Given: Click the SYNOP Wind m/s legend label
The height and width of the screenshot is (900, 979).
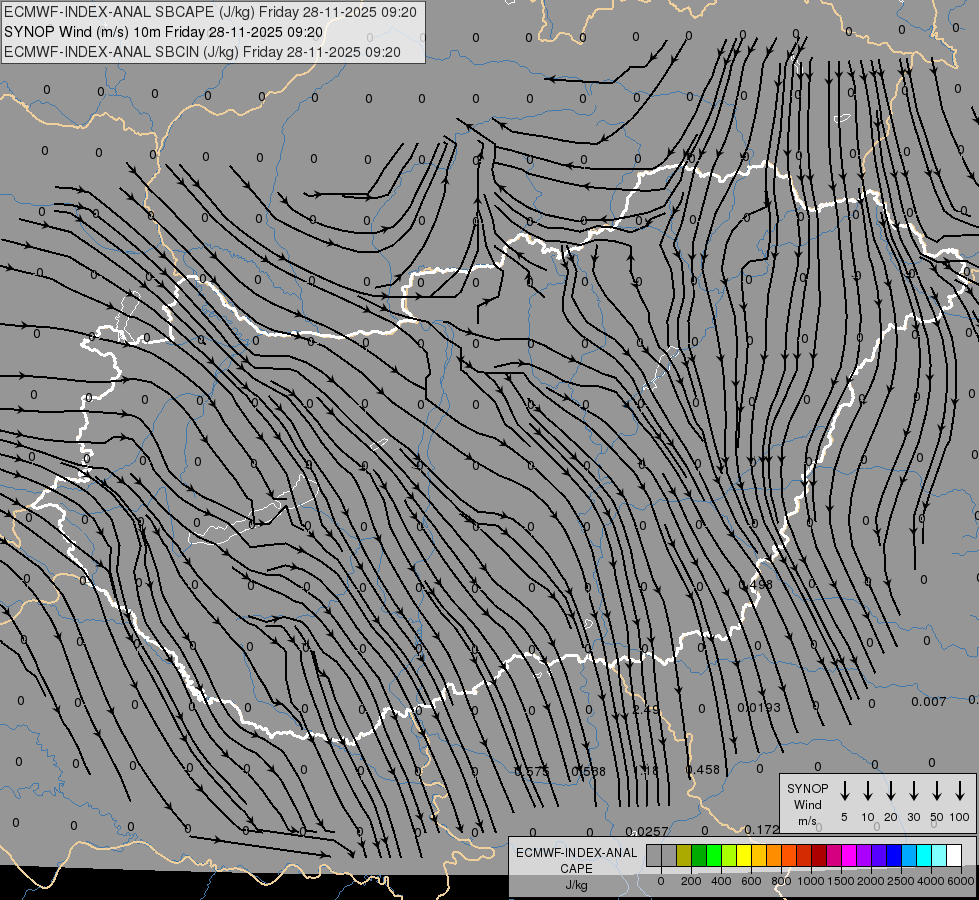Looking at the screenshot, I should (807, 804).
